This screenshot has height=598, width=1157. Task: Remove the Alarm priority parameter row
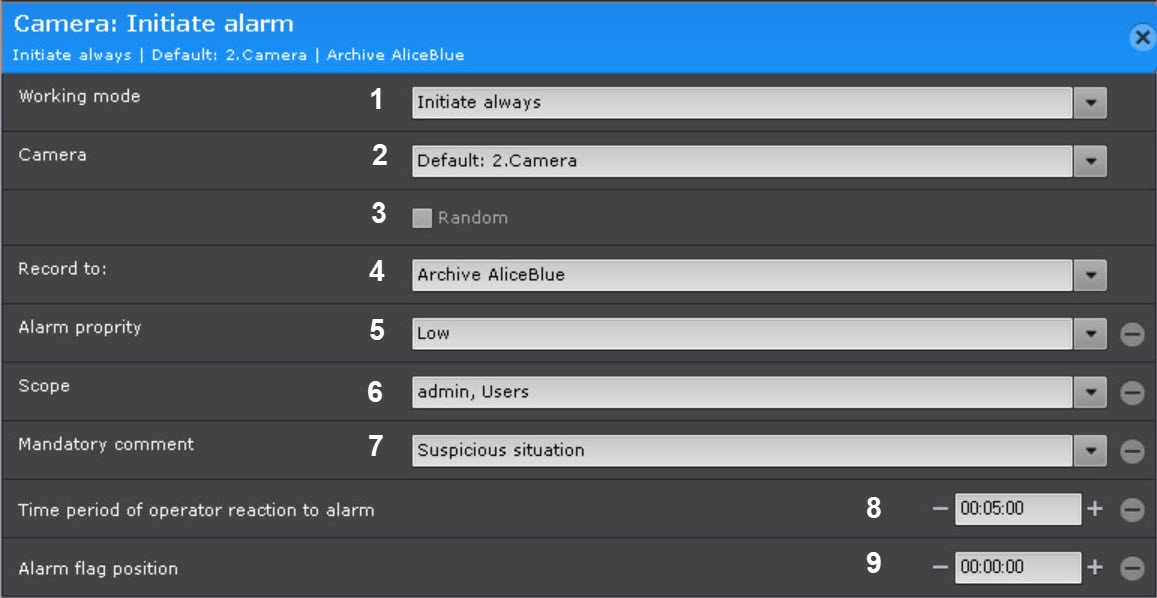[x=1132, y=334]
